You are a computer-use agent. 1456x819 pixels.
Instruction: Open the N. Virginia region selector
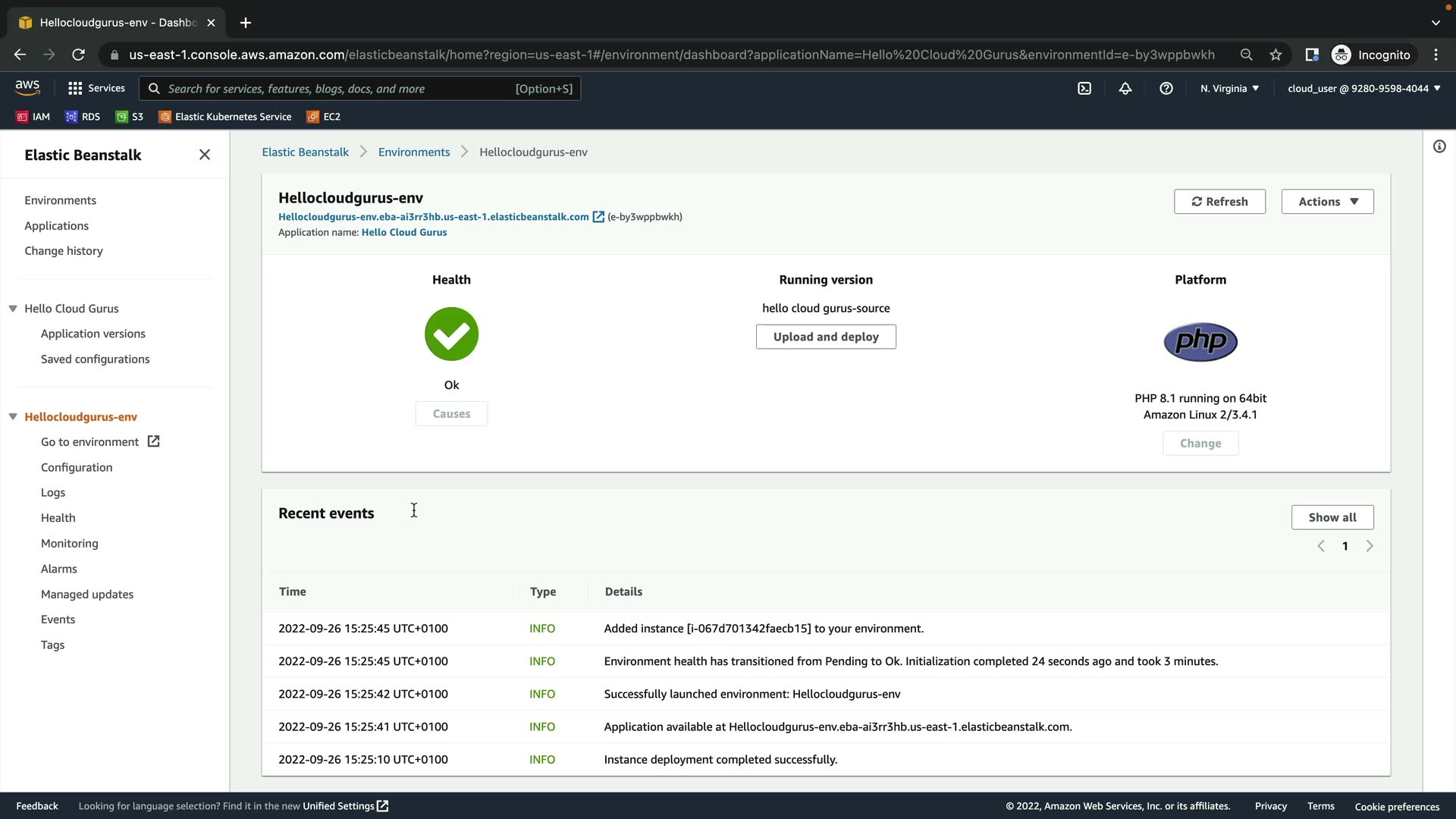click(1229, 89)
